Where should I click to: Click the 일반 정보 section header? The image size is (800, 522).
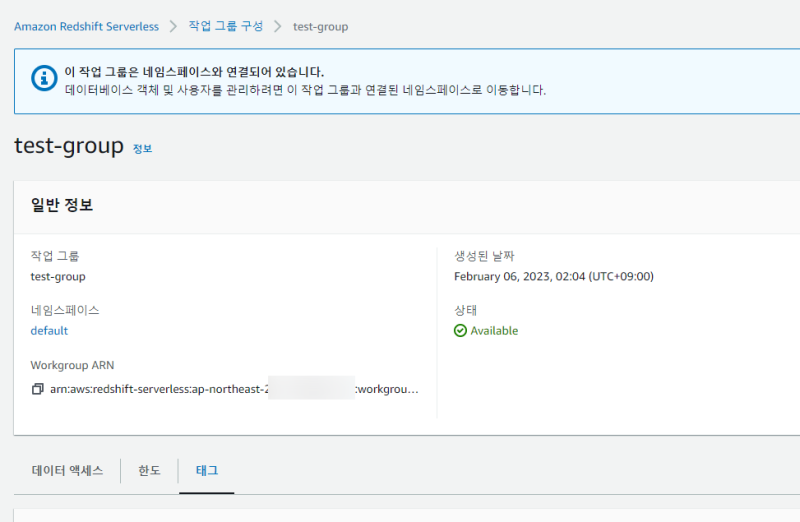(62, 206)
